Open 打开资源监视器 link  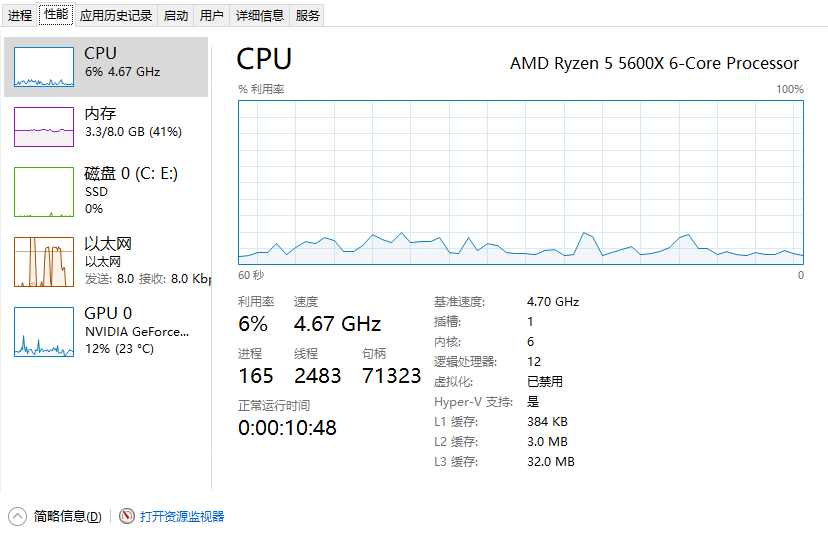point(182,516)
